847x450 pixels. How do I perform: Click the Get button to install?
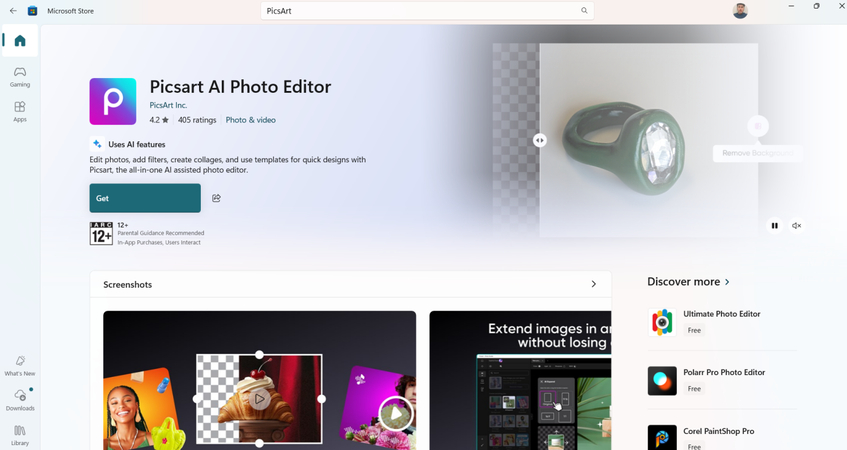(x=145, y=198)
